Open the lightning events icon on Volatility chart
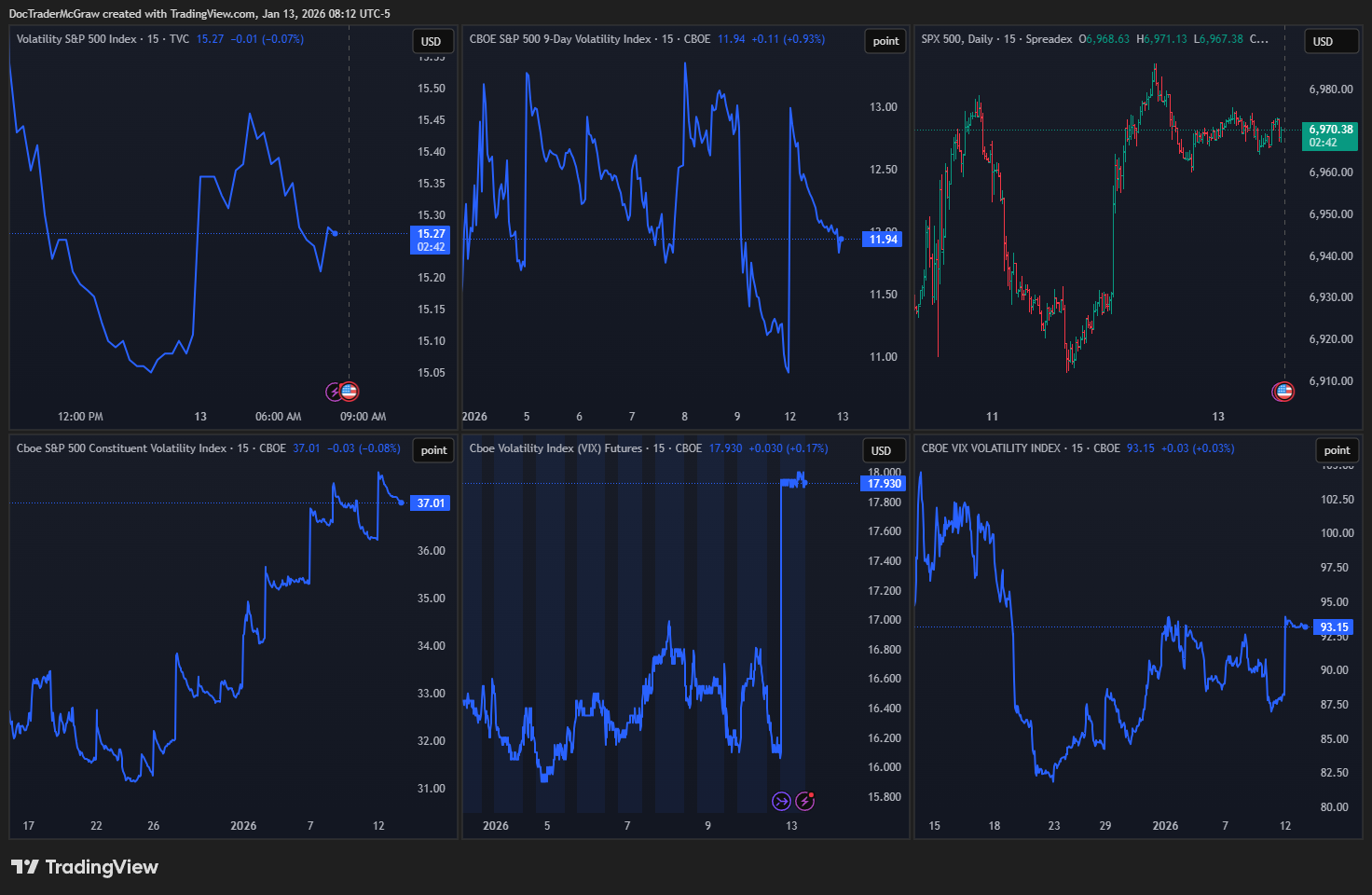The height and width of the screenshot is (895, 1372). click(332, 391)
